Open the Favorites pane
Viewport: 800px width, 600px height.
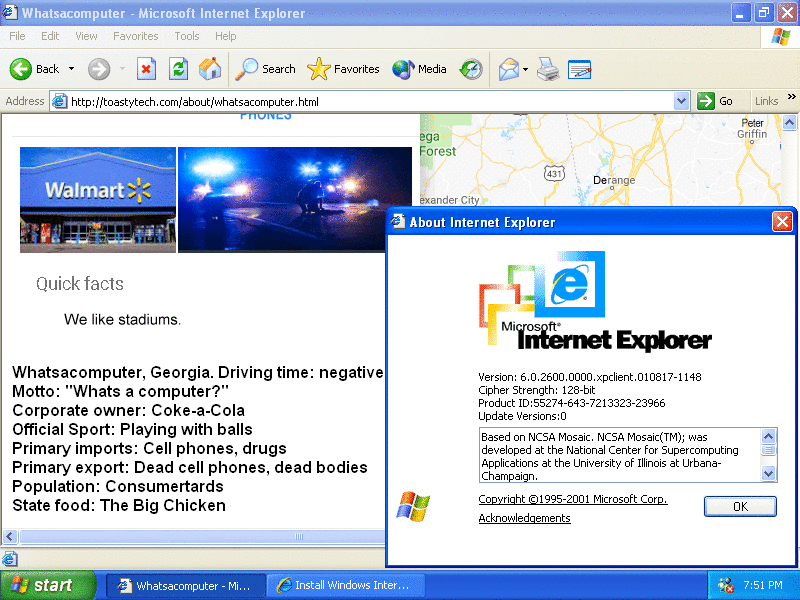343,69
